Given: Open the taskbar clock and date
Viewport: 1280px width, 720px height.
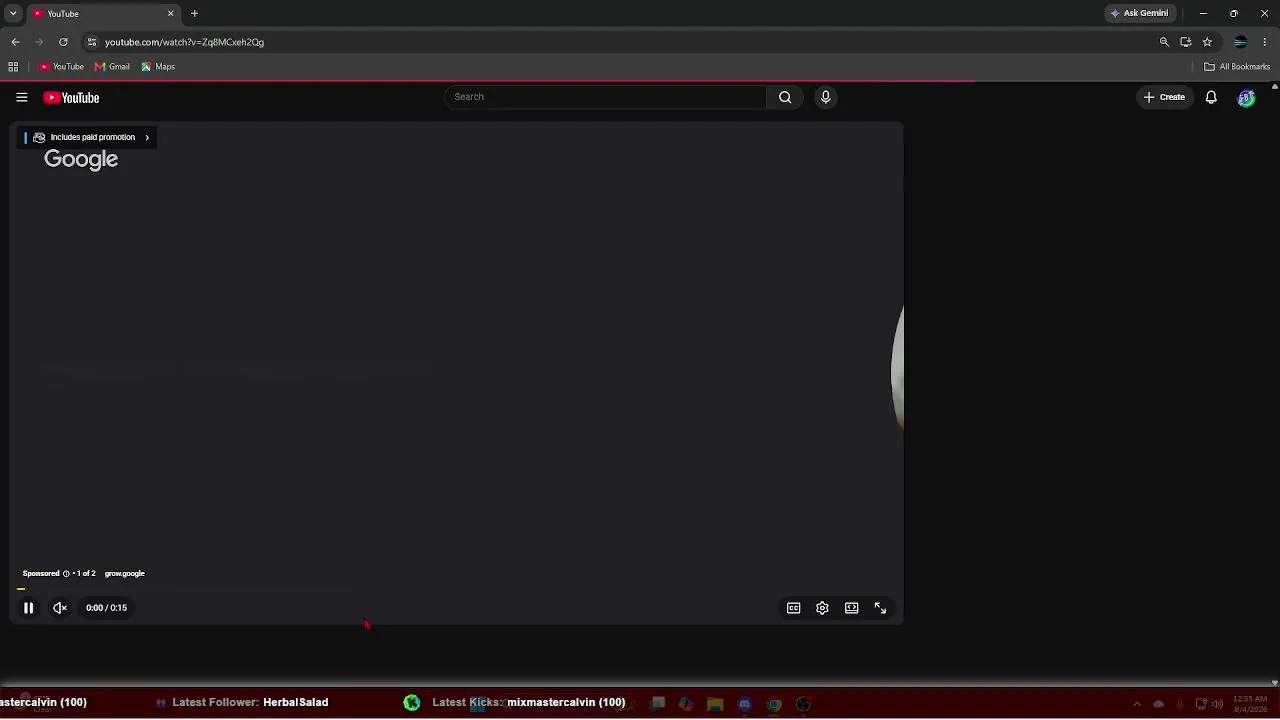Looking at the screenshot, I should [x=1250, y=704].
